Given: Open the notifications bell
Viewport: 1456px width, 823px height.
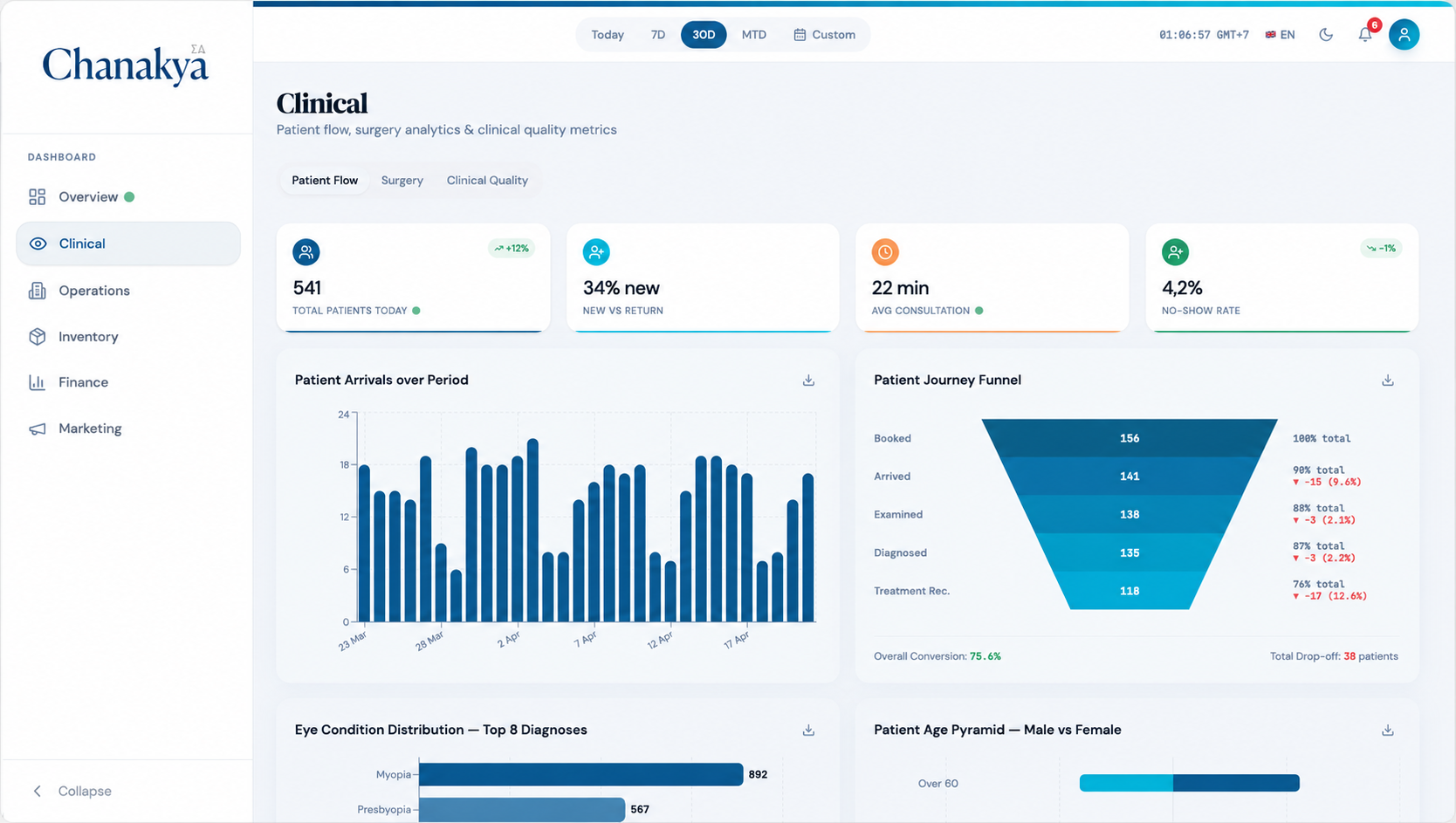Looking at the screenshot, I should coord(1365,35).
